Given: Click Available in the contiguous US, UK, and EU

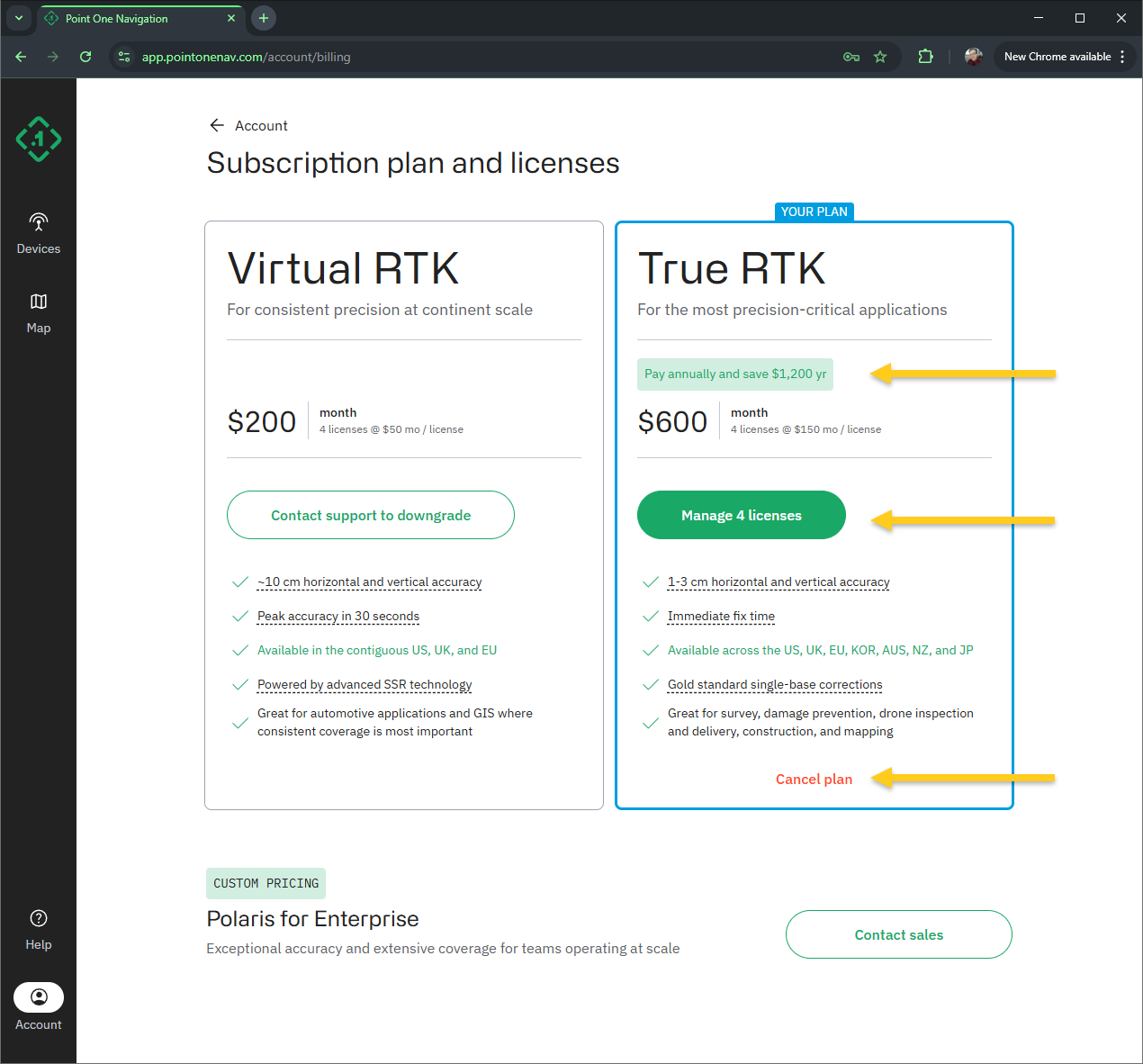Looking at the screenshot, I should [377, 651].
